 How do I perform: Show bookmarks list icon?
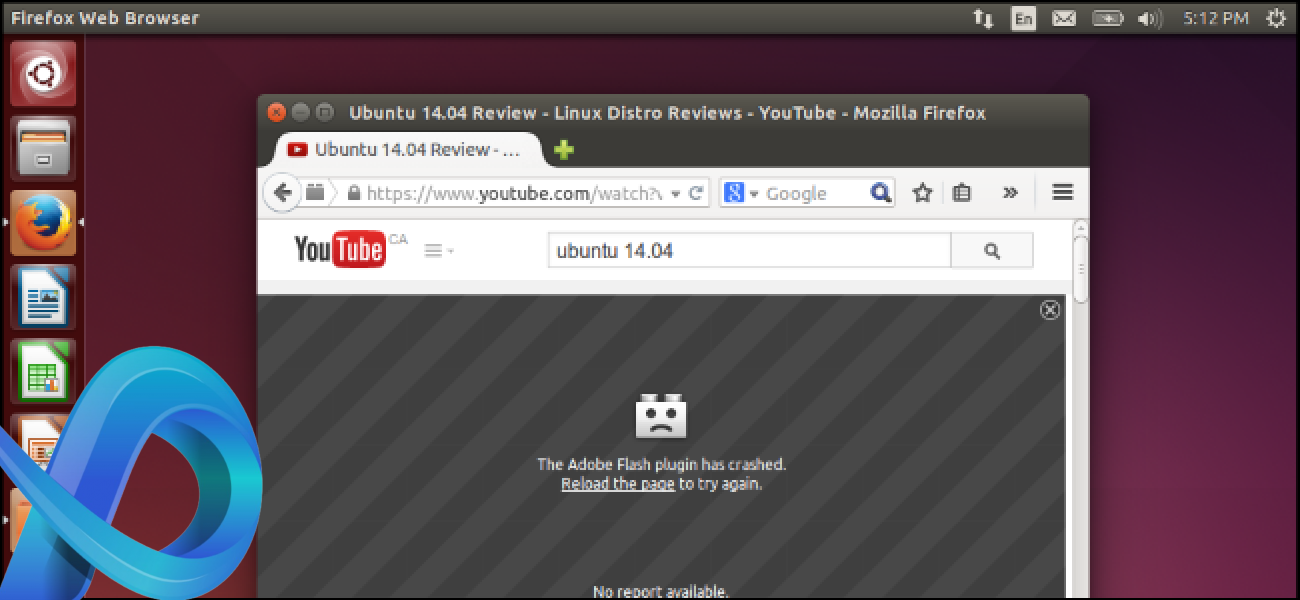tap(962, 193)
